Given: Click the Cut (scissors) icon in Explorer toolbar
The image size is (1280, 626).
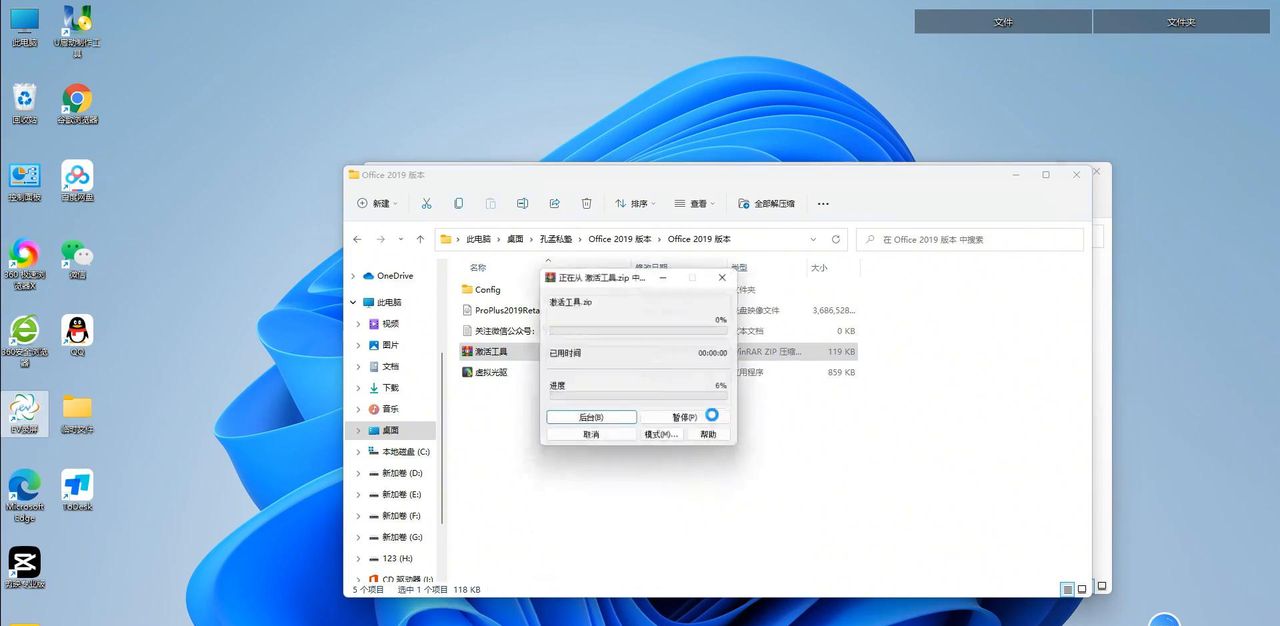Looking at the screenshot, I should click(x=426, y=203).
